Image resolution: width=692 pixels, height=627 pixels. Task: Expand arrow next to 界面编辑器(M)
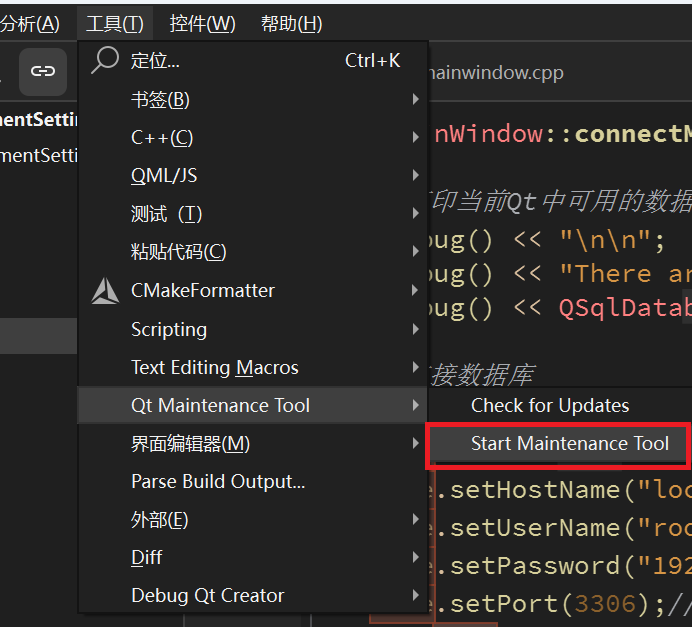pyautogui.click(x=415, y=443)
